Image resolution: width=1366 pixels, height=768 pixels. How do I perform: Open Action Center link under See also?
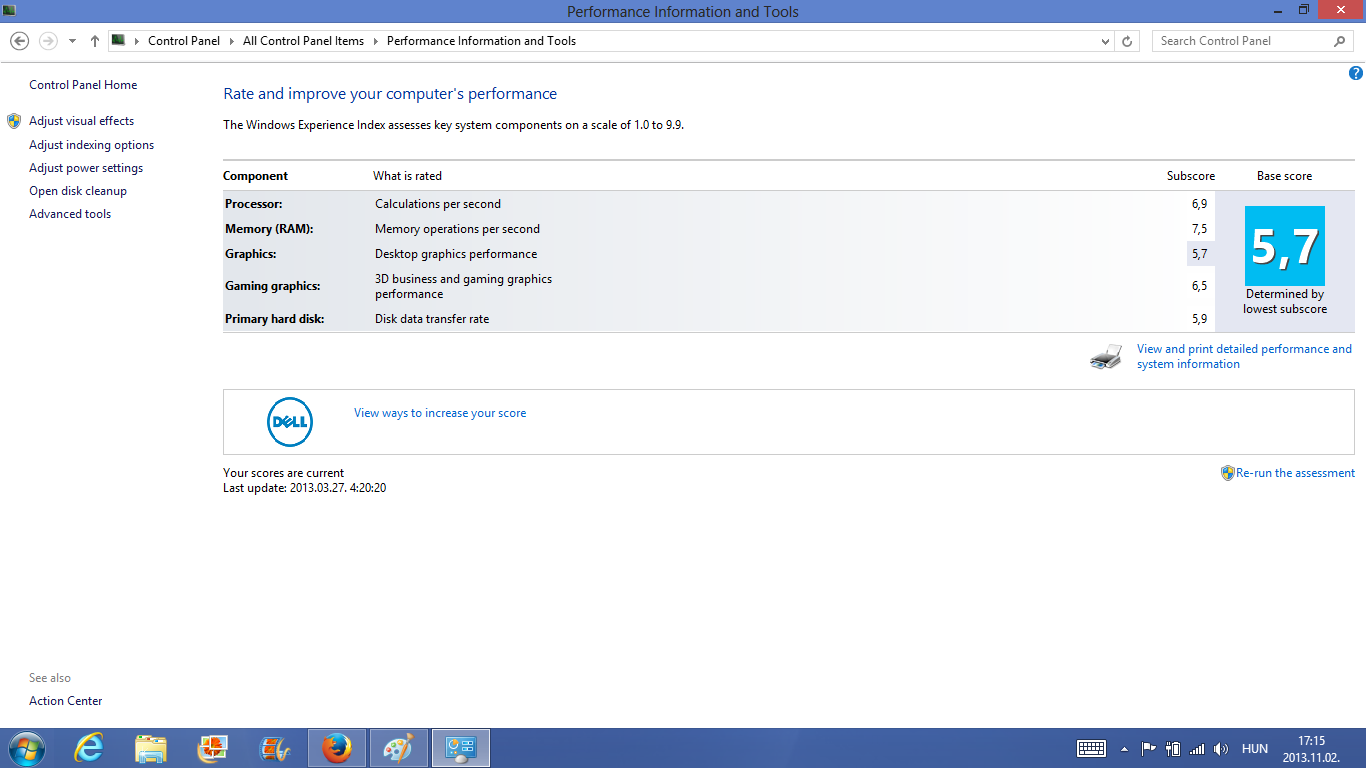coord(66,701)
